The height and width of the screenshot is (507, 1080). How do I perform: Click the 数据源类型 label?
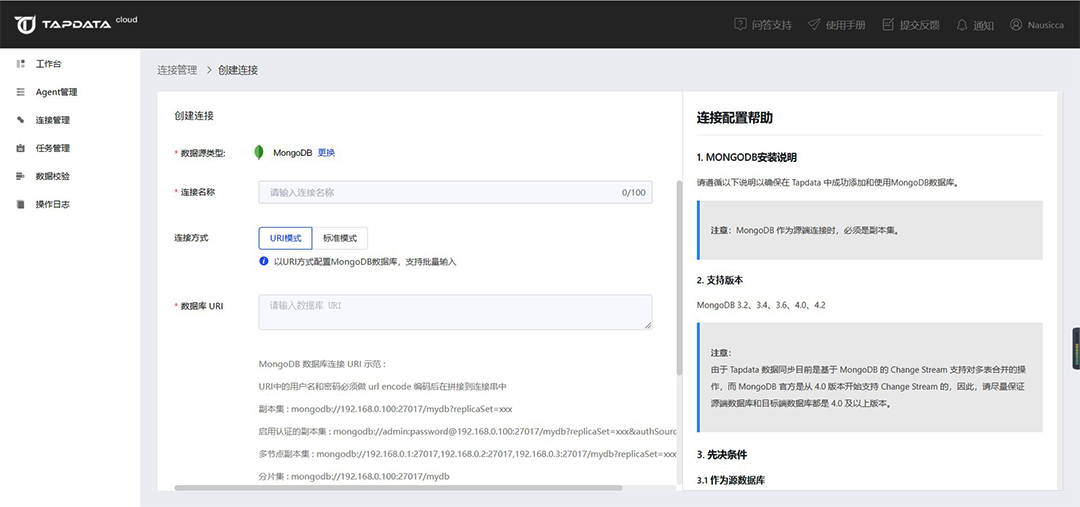click(x=202, y=153)
